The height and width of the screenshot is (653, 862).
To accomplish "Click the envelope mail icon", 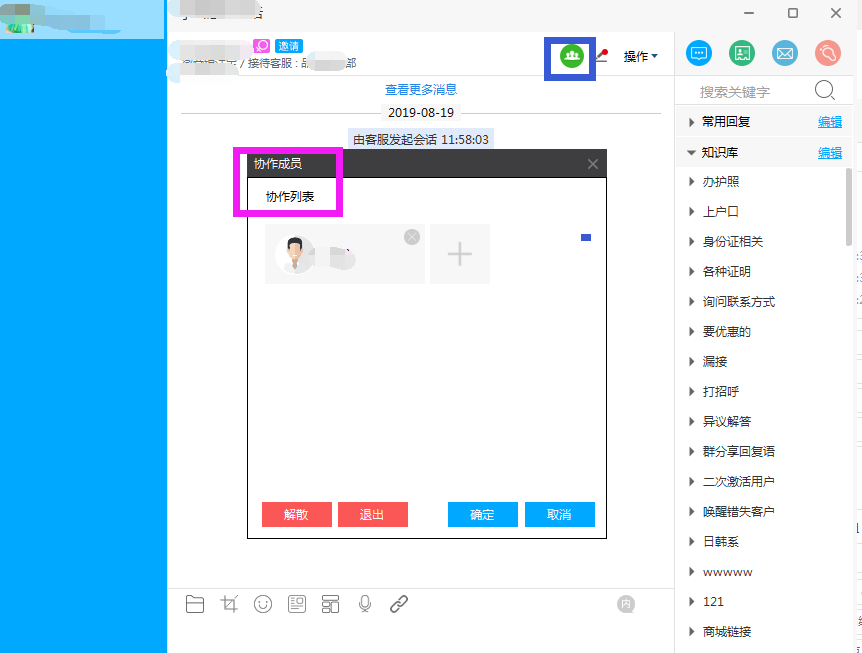I will point(784,54).
